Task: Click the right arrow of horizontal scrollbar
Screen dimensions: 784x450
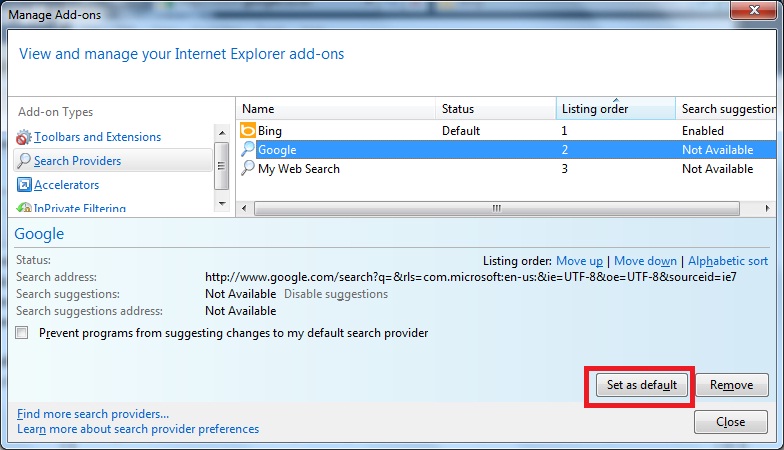Action: [767, 208]
